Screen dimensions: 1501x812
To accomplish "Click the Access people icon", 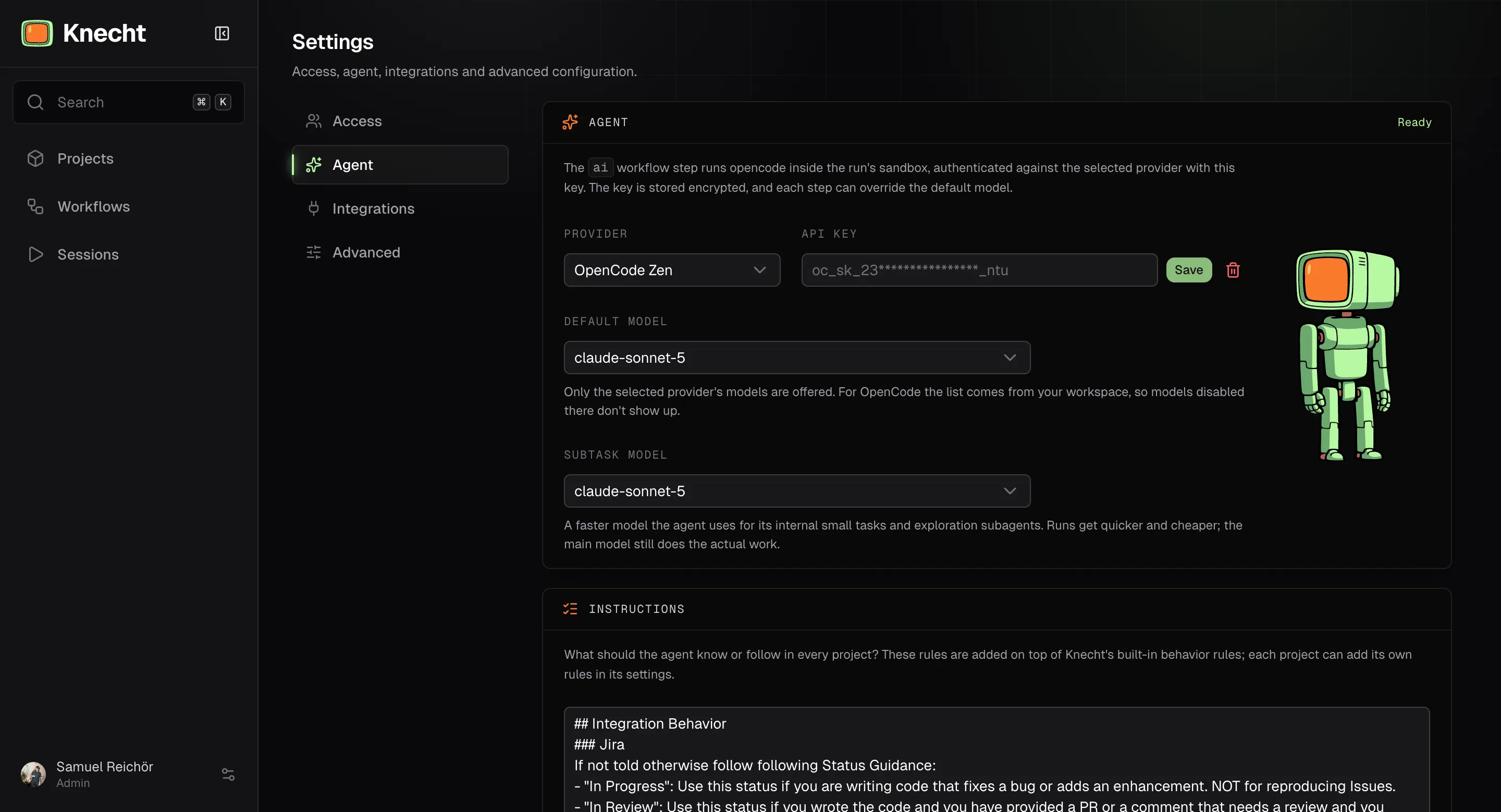I will point(313,121).
